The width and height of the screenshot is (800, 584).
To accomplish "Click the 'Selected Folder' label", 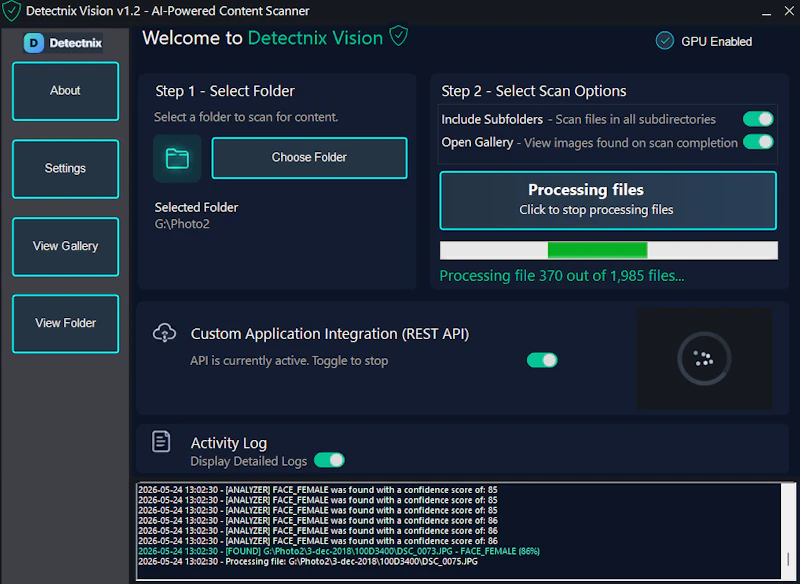I will pos(196,208).
